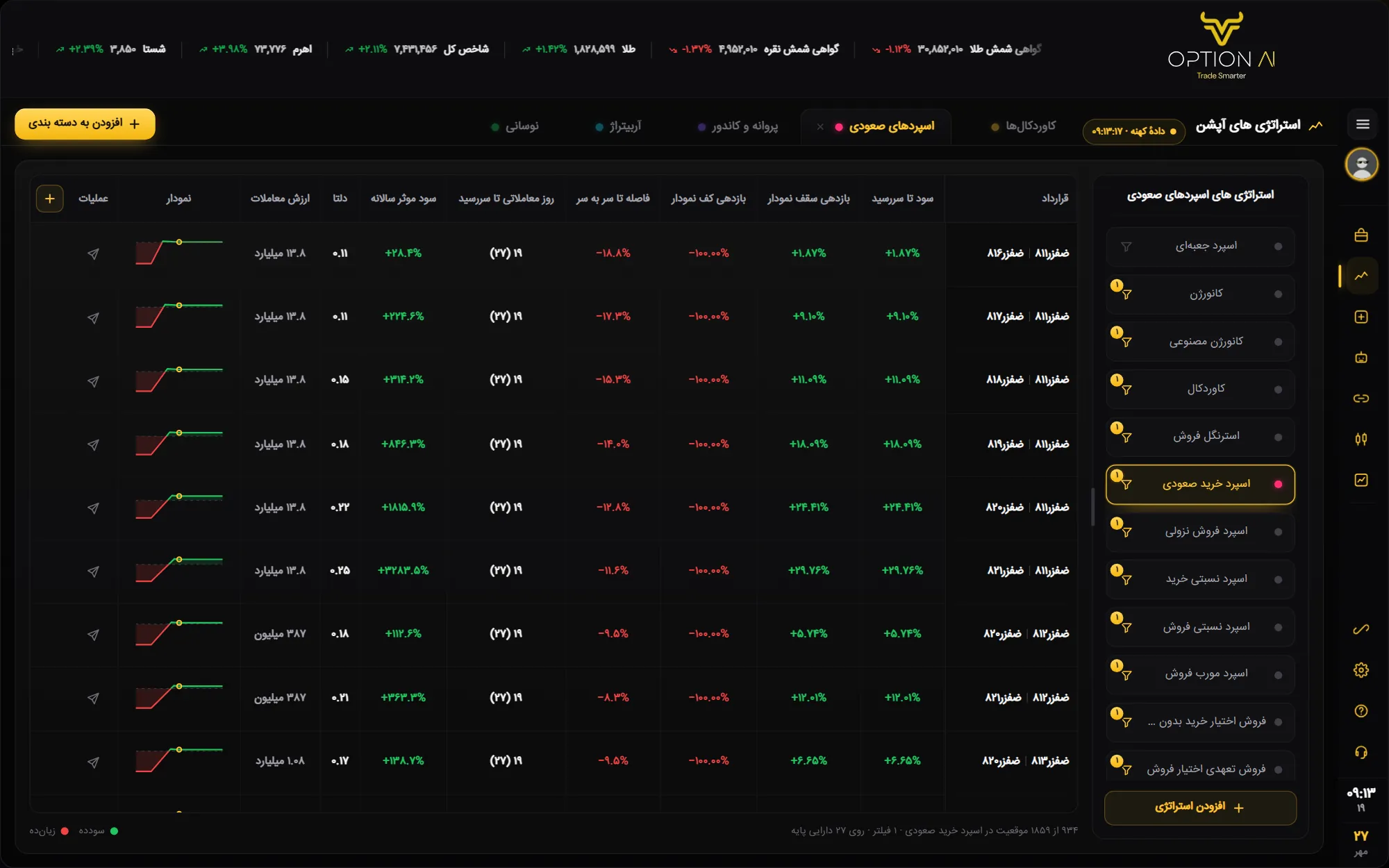Select the trend-line strategies sidebar icon
This screenshot has height=868, width=1389.
coord(1361,276)
